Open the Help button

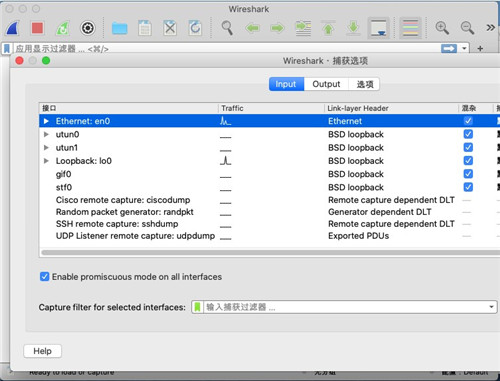coord(42,351)
